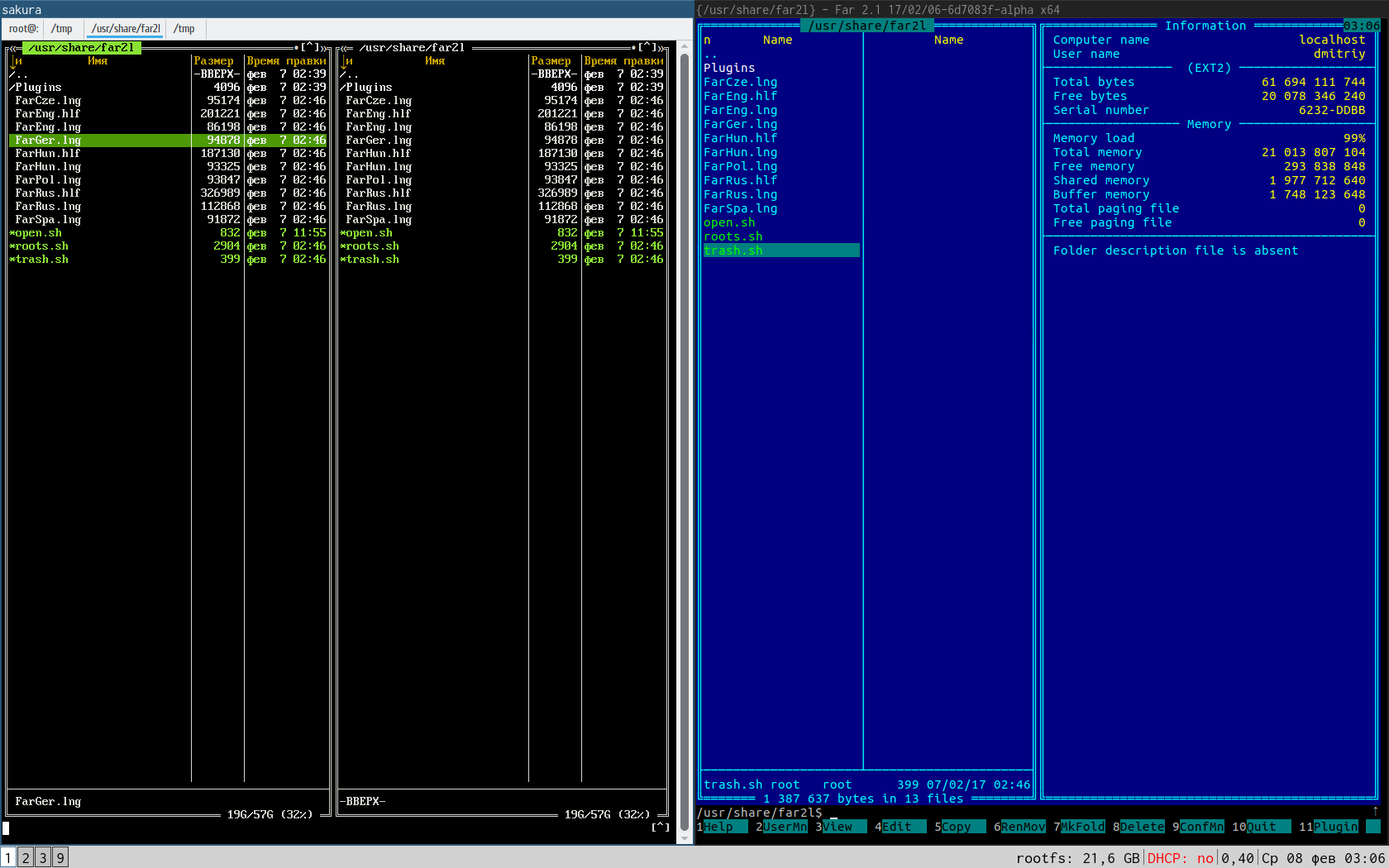1389x868 pixels.
Task: Click the sort mode letter 'n' in Far panel
Action: click(x=707, y=40)
